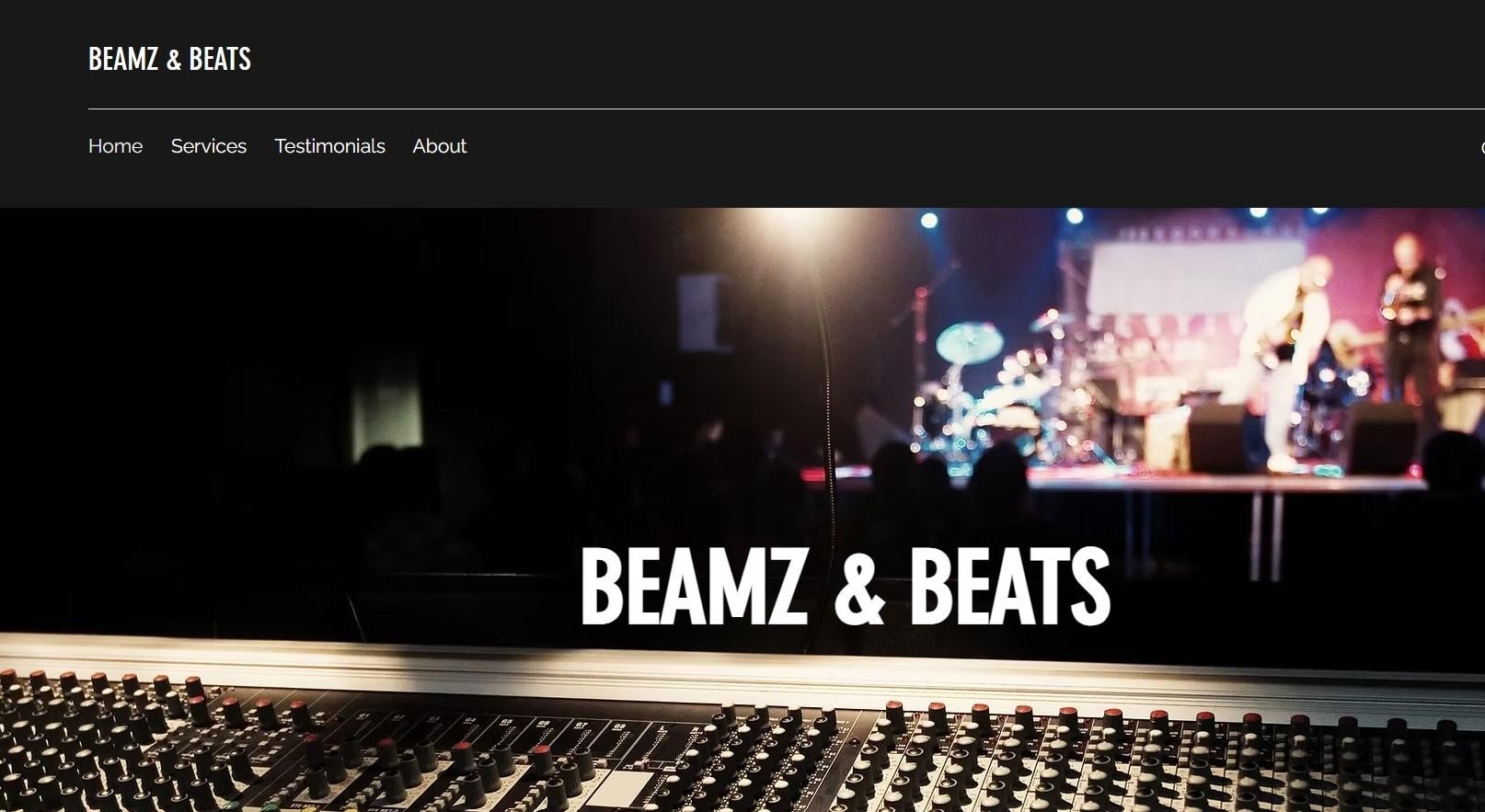Open the Home nav link
This screenshot has height=812, width=1485.
115,146
